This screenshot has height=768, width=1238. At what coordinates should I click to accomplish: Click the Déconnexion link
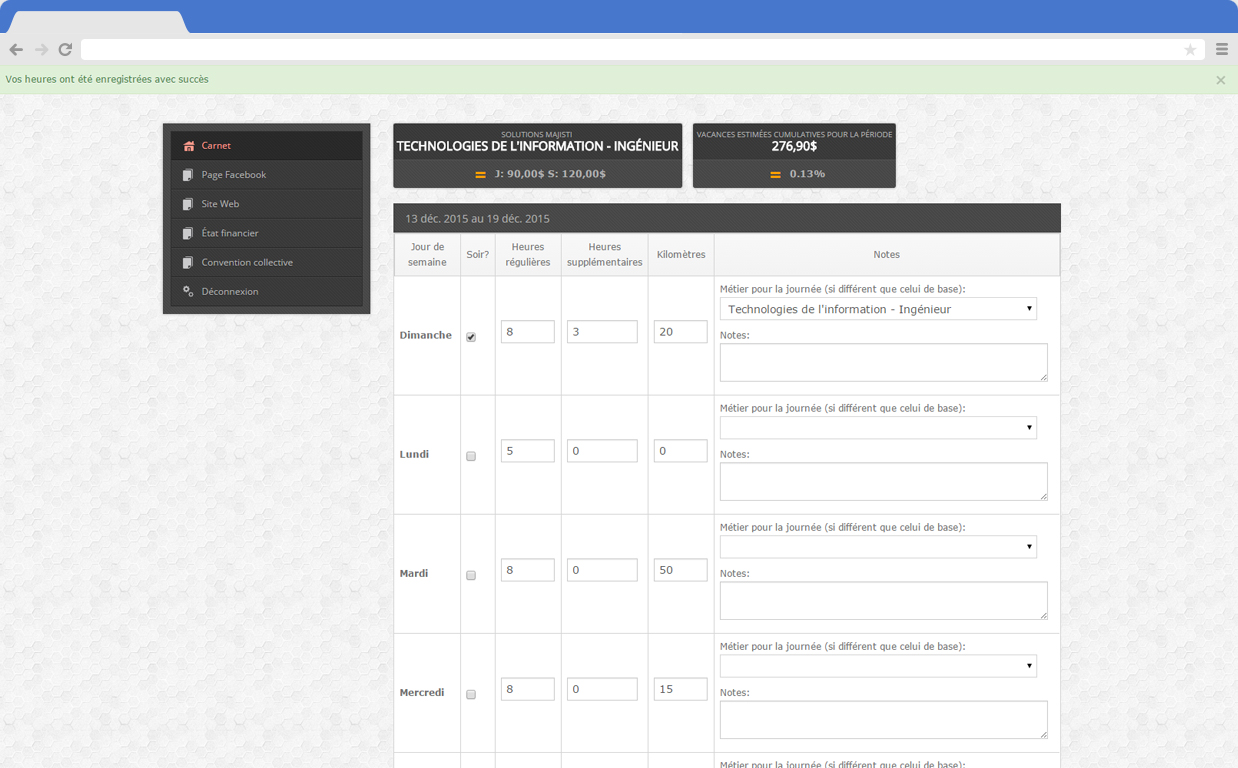tap(230, 292)
